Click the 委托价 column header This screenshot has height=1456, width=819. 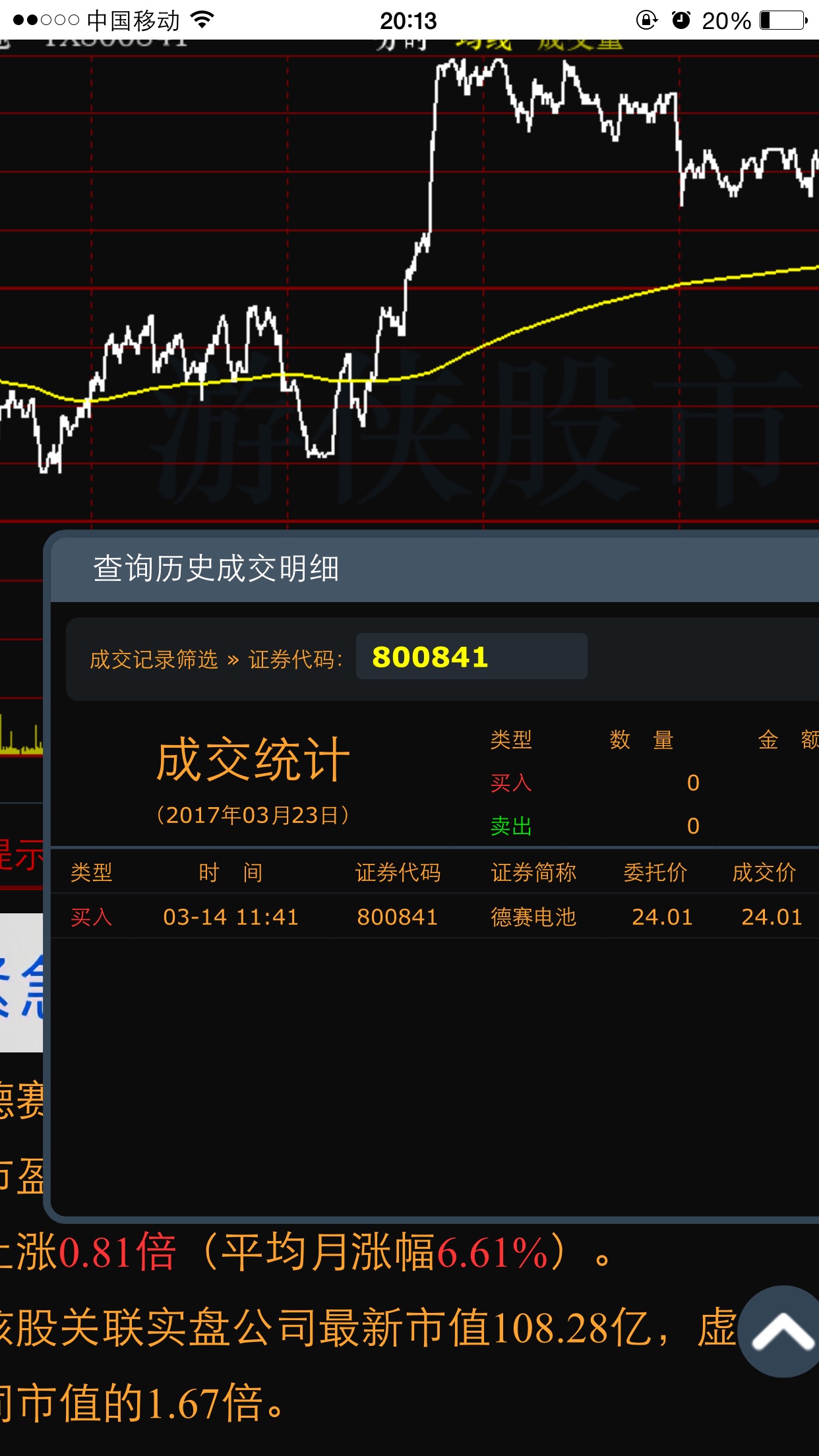click(655, 872)
